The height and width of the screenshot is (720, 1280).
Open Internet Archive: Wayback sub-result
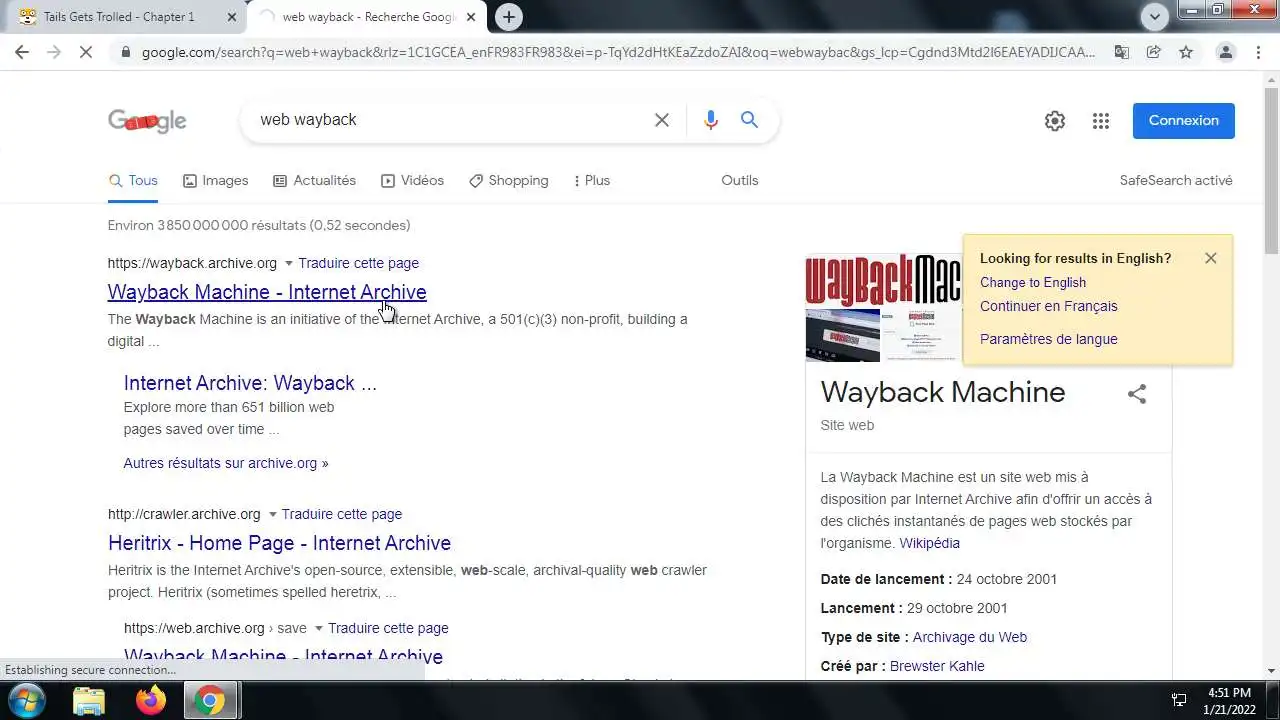coord(250,383)
